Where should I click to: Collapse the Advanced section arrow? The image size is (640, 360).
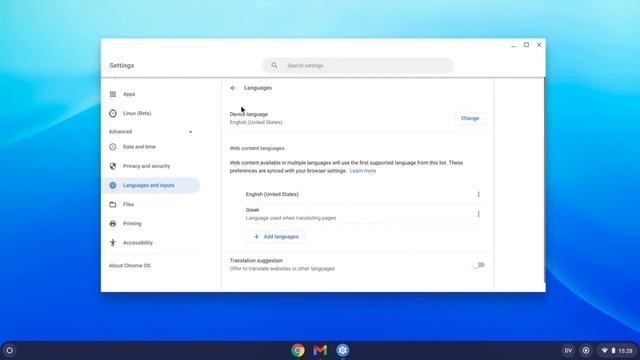190,132
